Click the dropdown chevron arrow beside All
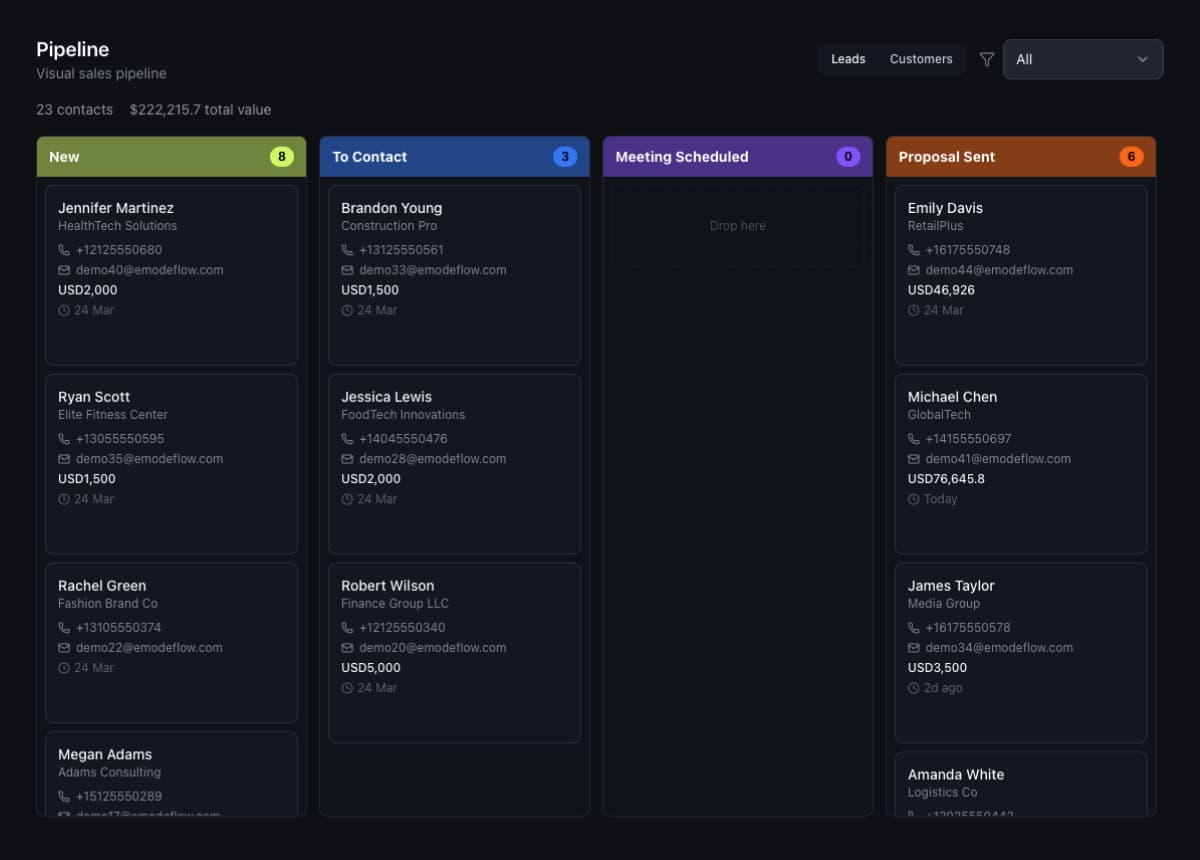This screenshot has width=1200, height=860. 1142,60
